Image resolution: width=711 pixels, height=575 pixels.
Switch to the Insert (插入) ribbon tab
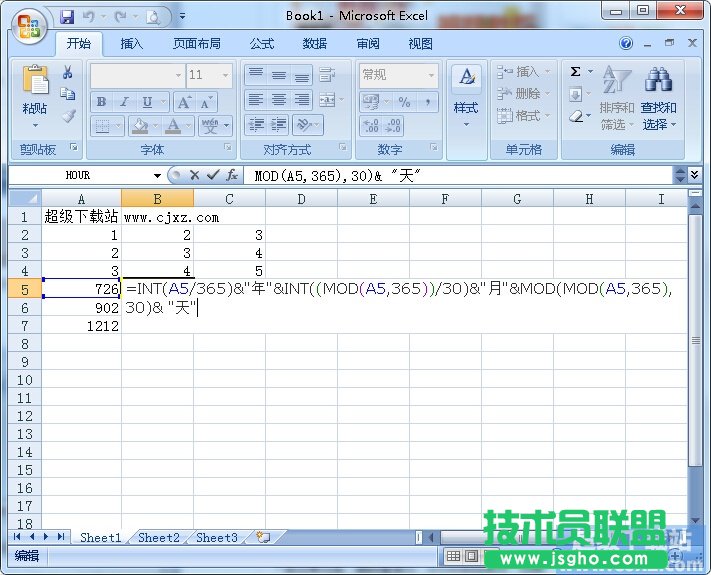[x=132, y=44]
